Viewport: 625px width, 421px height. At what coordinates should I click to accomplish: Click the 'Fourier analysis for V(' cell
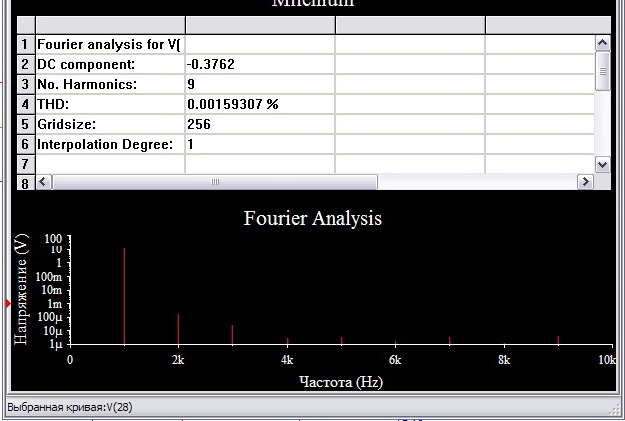[110, 44]
